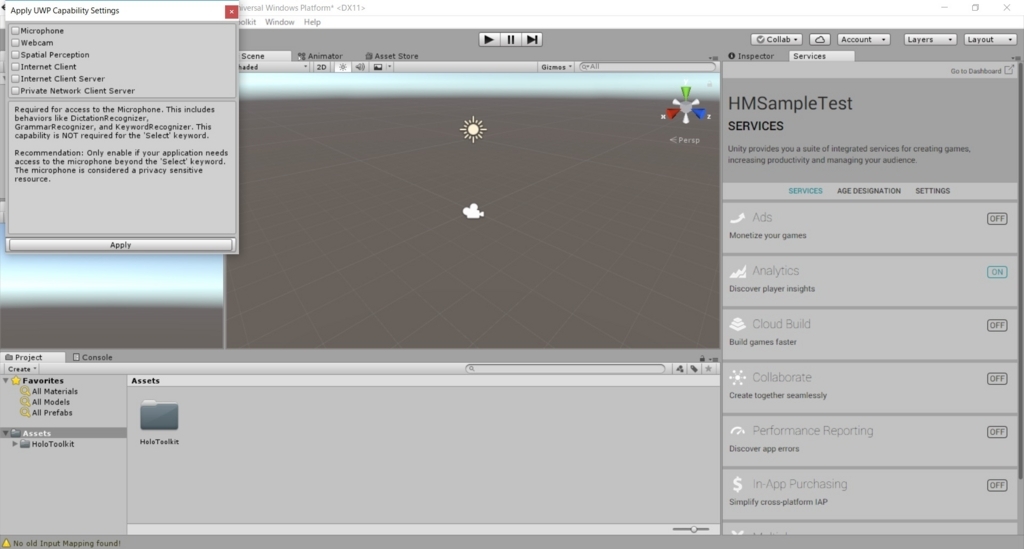Click the warning icon in status bar
The width and height of the screenshot is (1024, 549).
point(7,543)
